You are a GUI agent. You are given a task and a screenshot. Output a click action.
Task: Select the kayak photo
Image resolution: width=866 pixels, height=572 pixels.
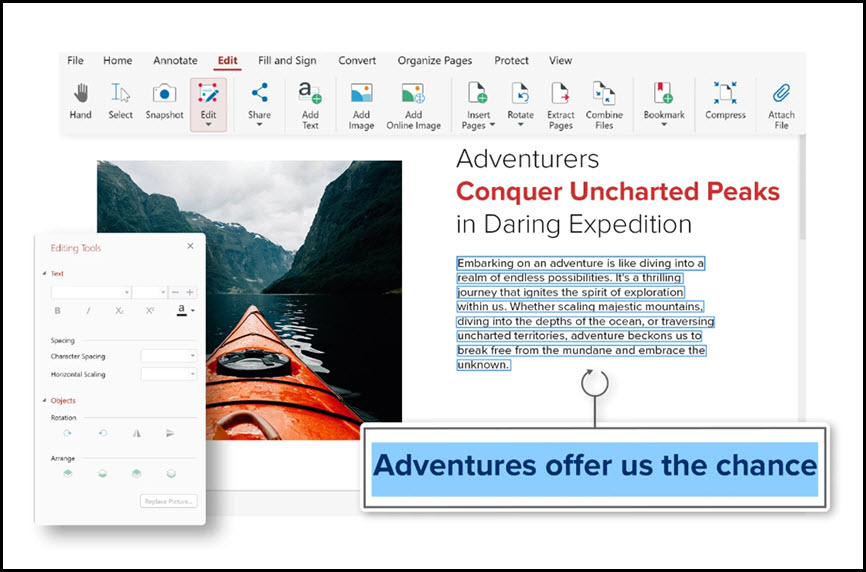tap(250, 300)
